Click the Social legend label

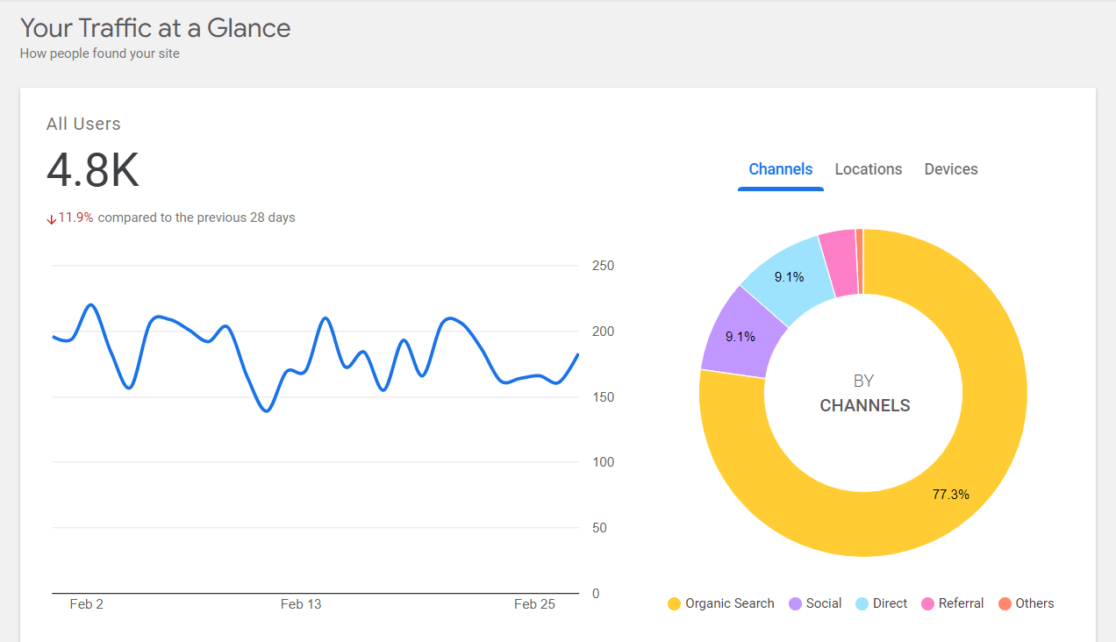pos(823,604)
